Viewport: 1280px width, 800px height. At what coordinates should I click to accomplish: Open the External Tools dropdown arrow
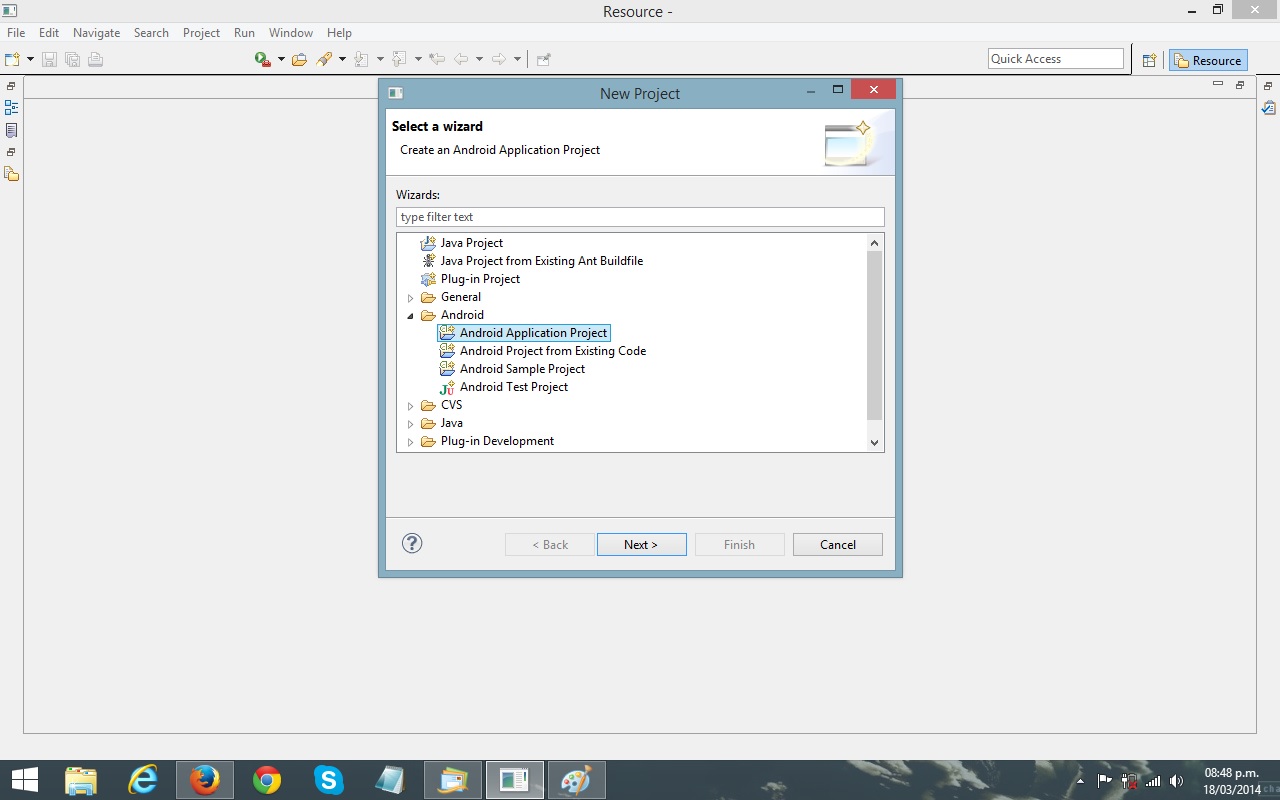(281, 59)
